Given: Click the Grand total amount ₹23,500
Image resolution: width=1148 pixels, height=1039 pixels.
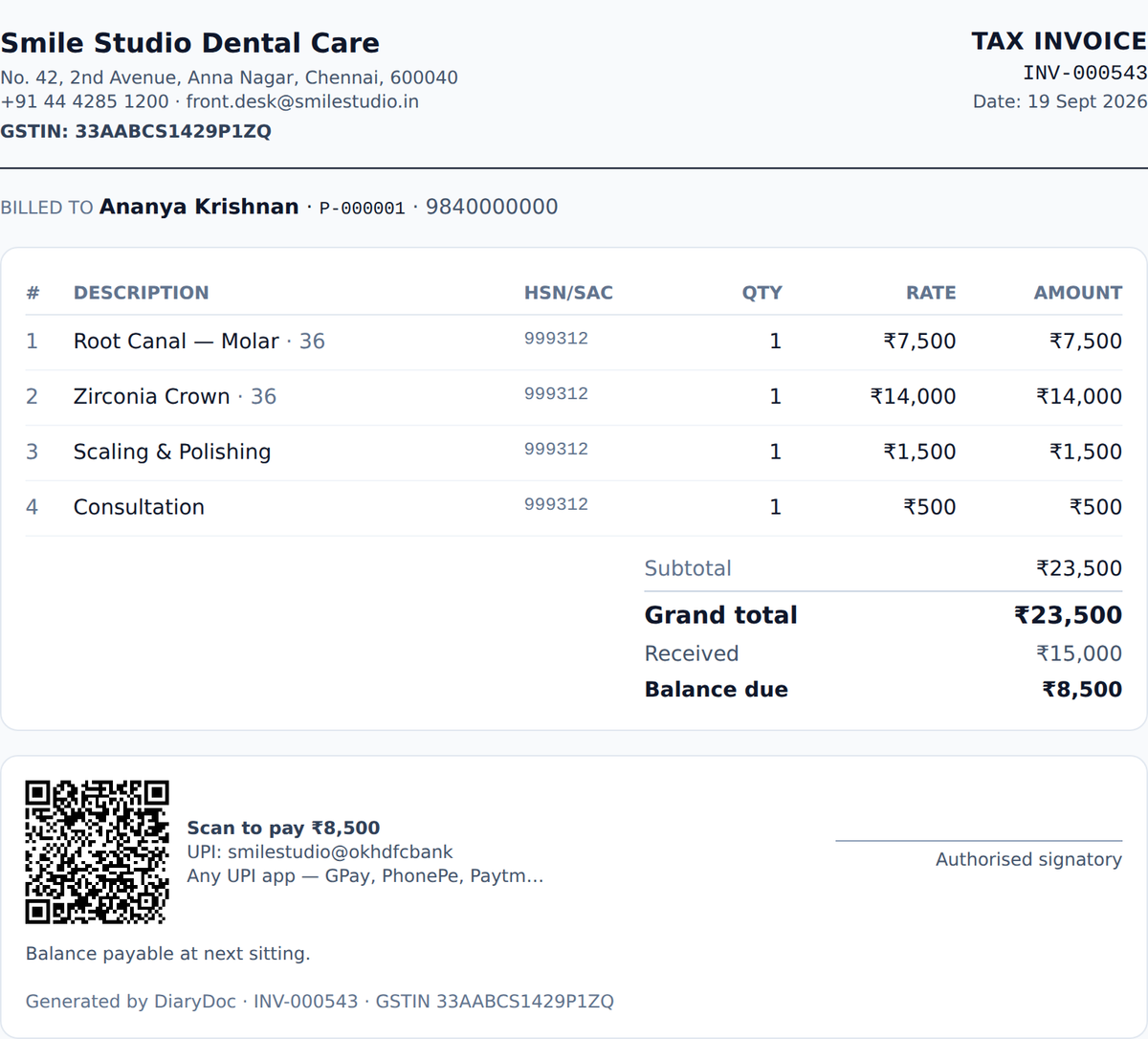Looking at the screenshot, I should coord(1068,615).
